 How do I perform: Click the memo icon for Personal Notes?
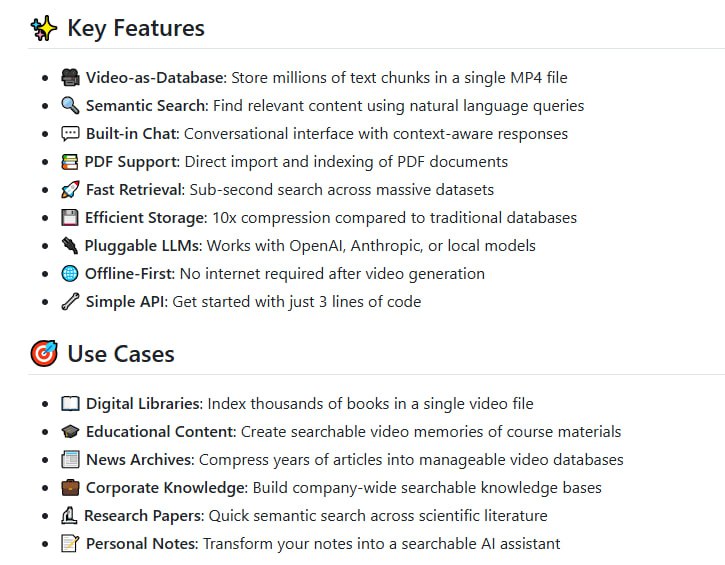pyautogui.click(x=70, y=544)
